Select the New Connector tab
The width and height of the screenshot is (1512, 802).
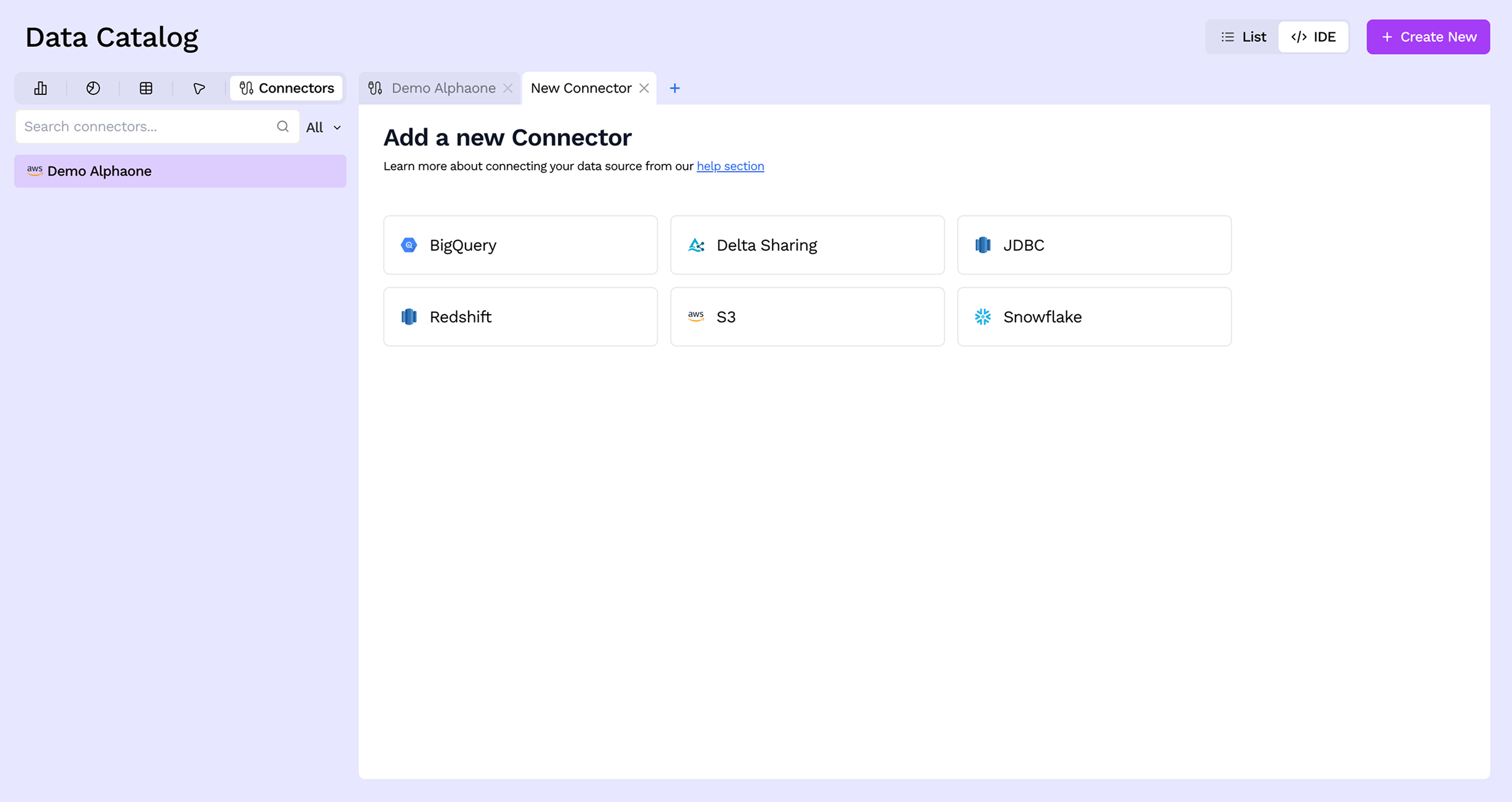[x=580, y=88]
